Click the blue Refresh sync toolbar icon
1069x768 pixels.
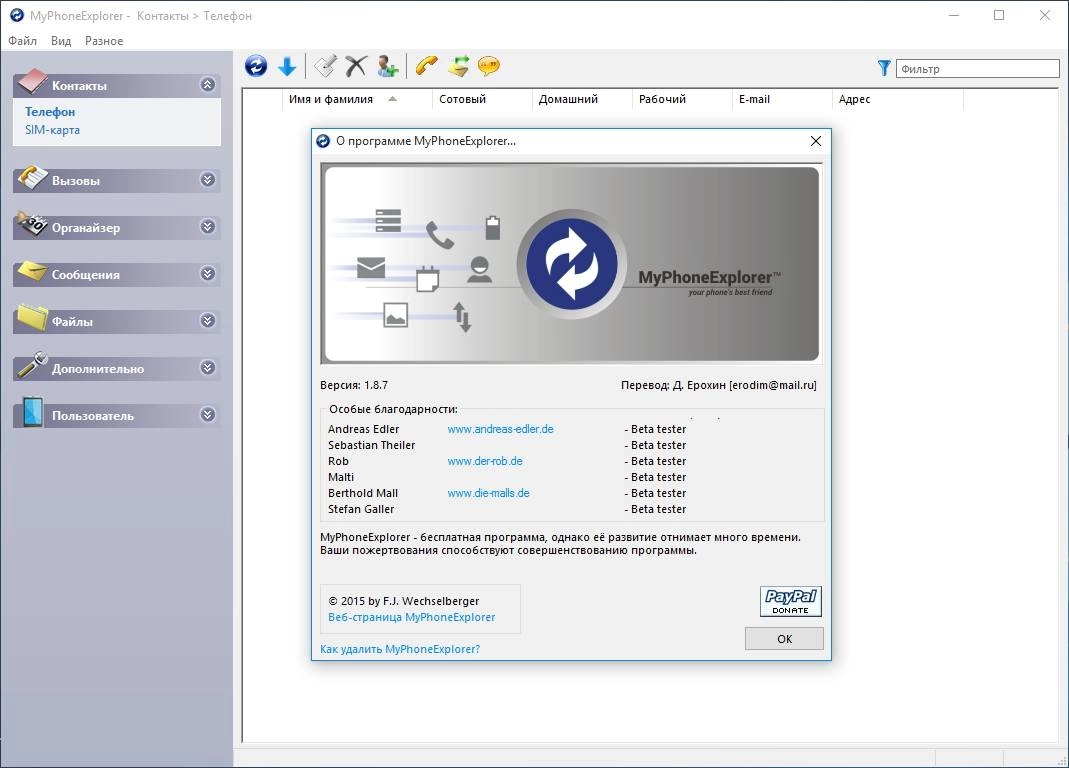[x=256, y=66]
